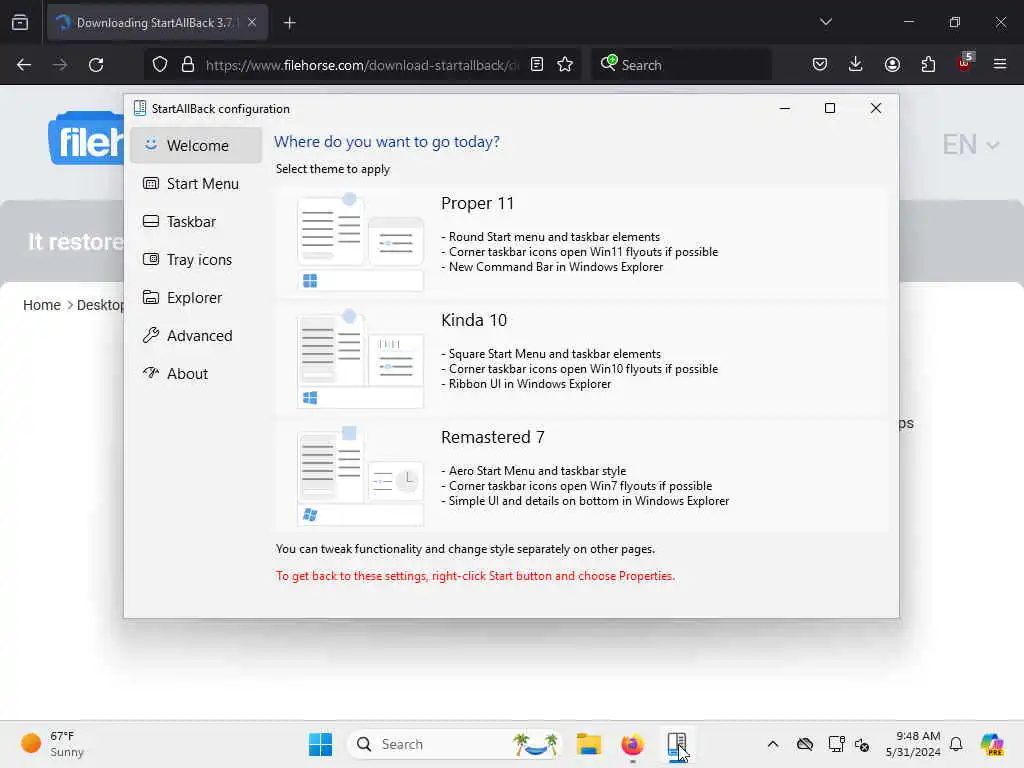
Task: Open the weather widget showing 67°F Sunny
Action: 52,744
